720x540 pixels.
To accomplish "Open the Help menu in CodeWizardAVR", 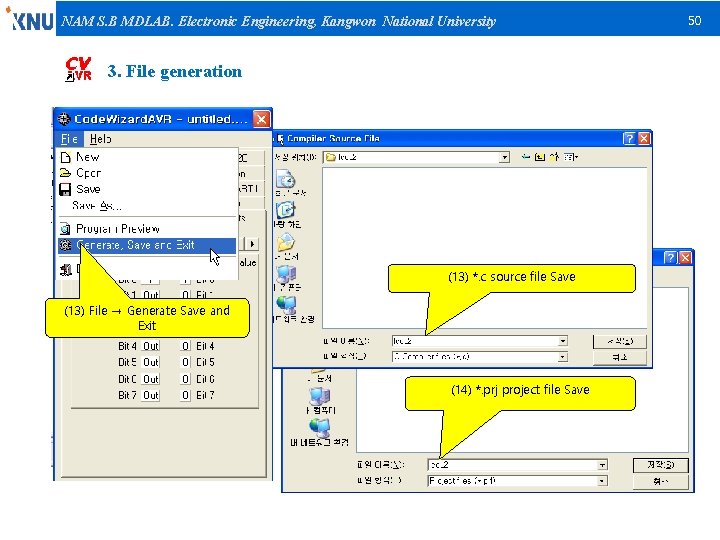I will (x=101, y=139).
